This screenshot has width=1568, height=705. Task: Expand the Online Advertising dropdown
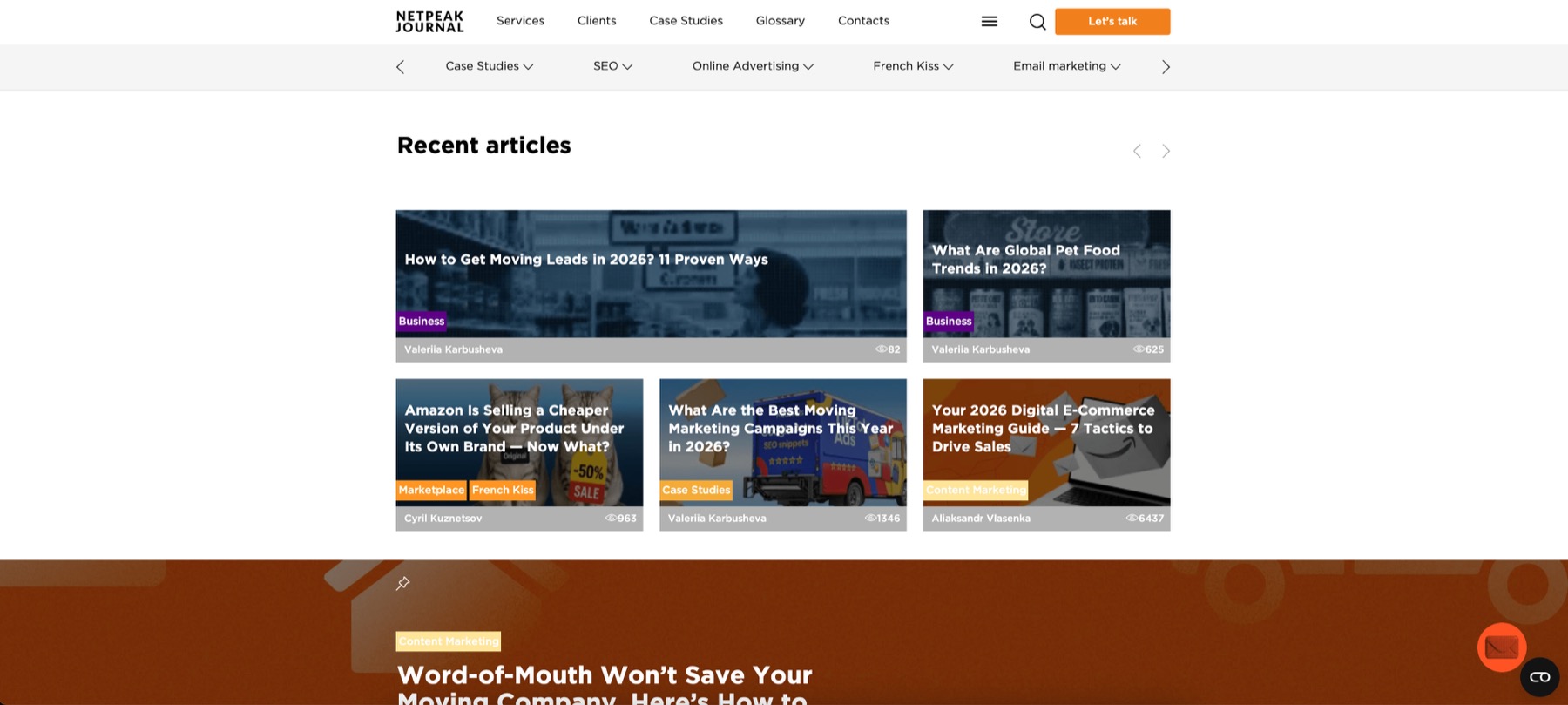point(753,66)
